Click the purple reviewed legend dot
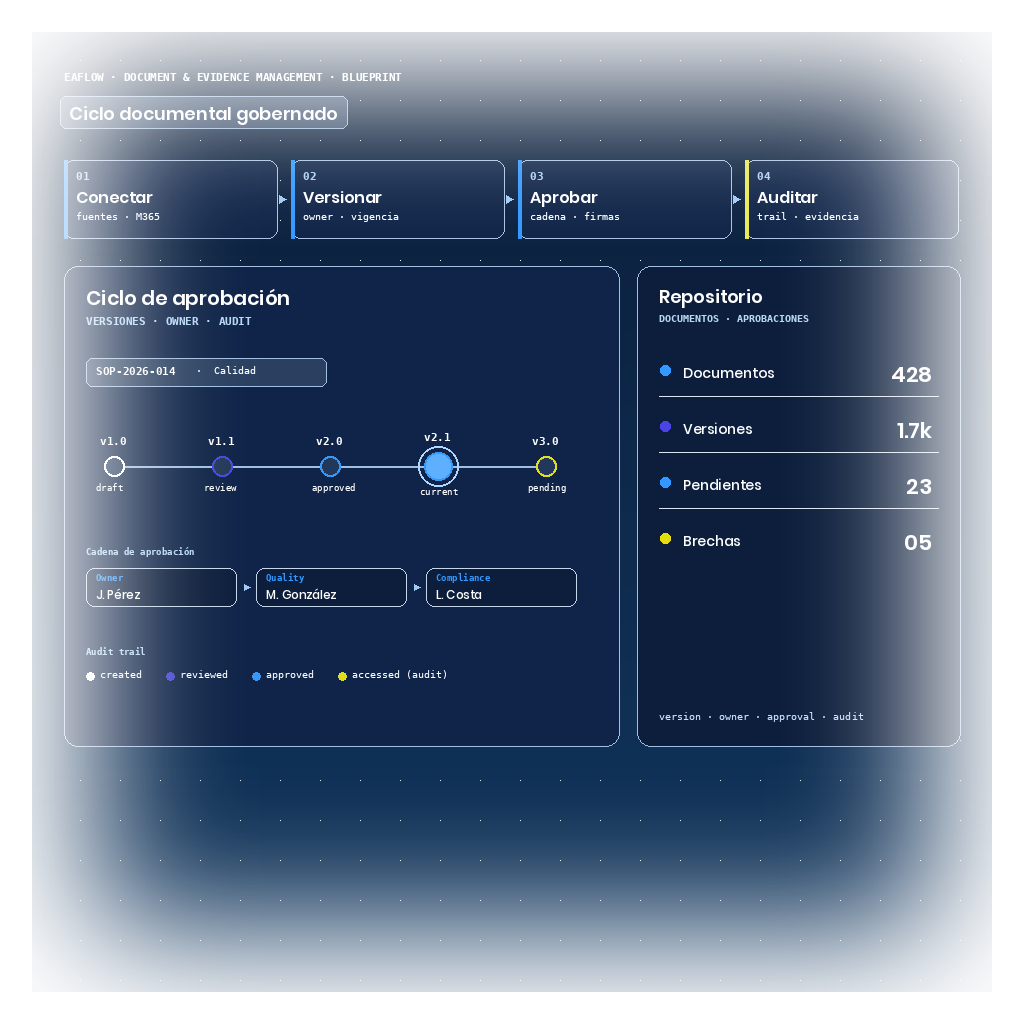Image resolution: width=1024 pixels, height=1024 pixels. pyautogui.click(x=170, y=676)
